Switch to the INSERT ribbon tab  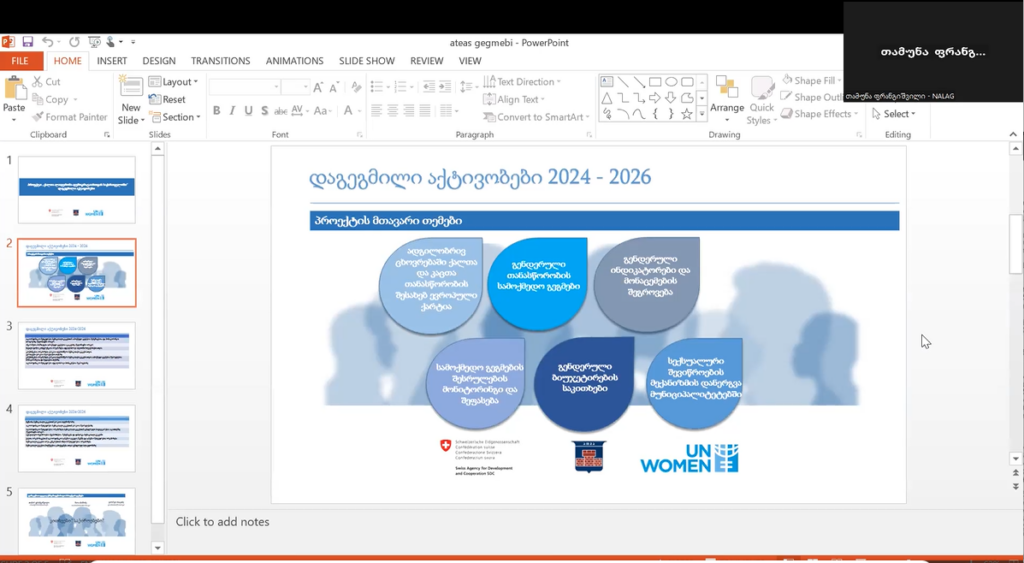(x=112, y=61)
